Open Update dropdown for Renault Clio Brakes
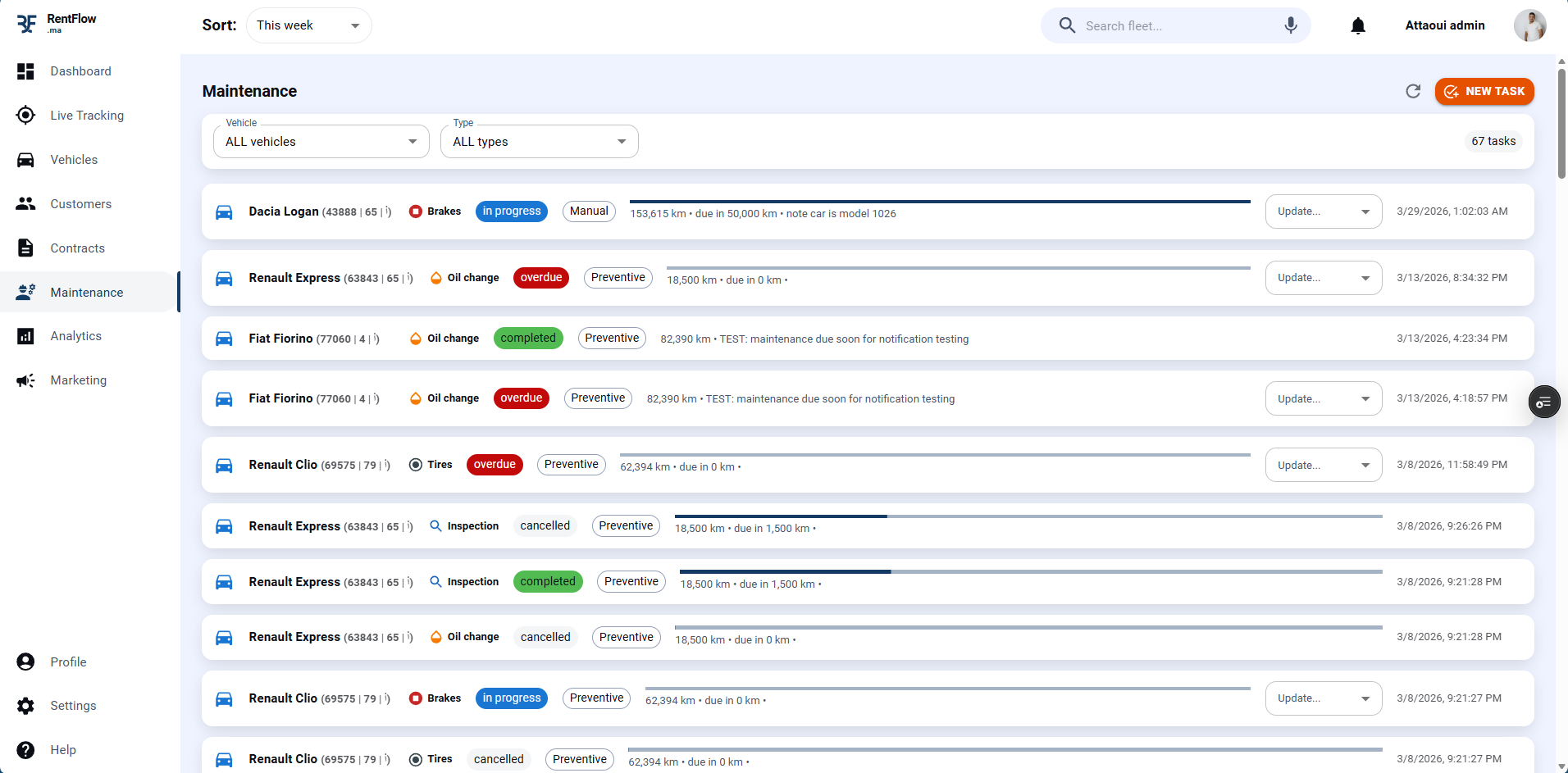The image size is (1568, 773). click(x=1324, y=698)
